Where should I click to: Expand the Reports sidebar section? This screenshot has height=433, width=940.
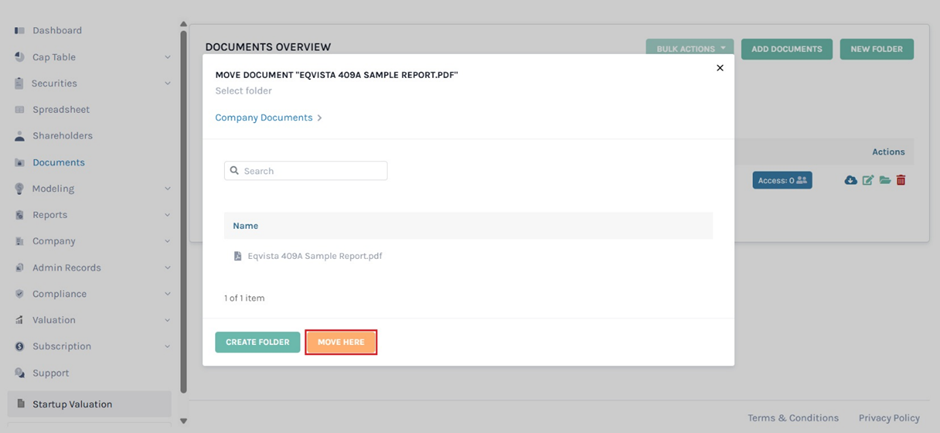click(x=167, y=215)
